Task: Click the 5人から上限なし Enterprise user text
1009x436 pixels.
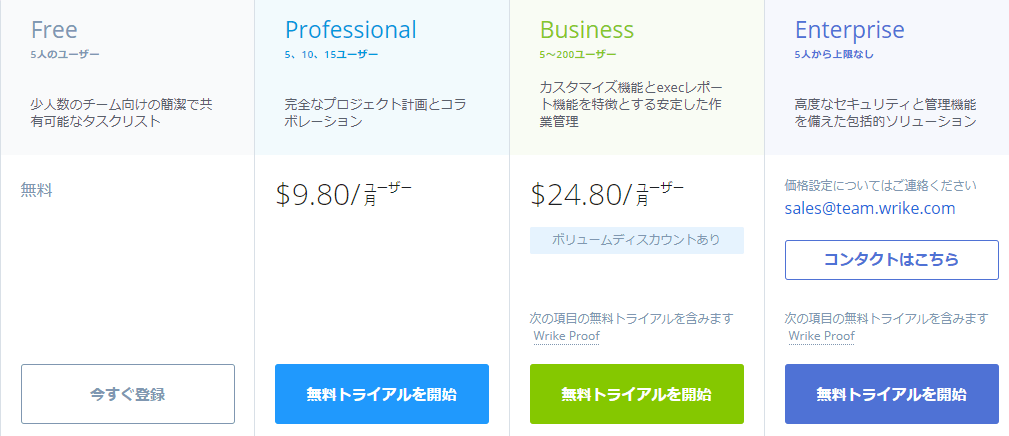Action: (834, 55)
